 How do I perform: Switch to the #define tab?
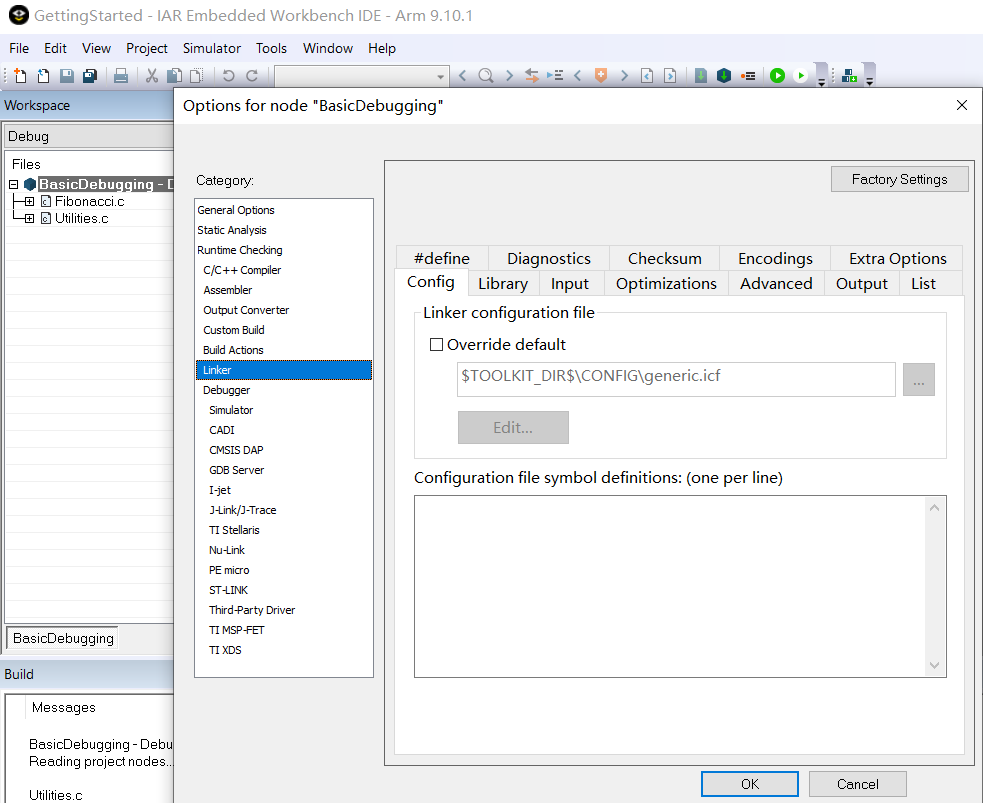tap(442, 258)
